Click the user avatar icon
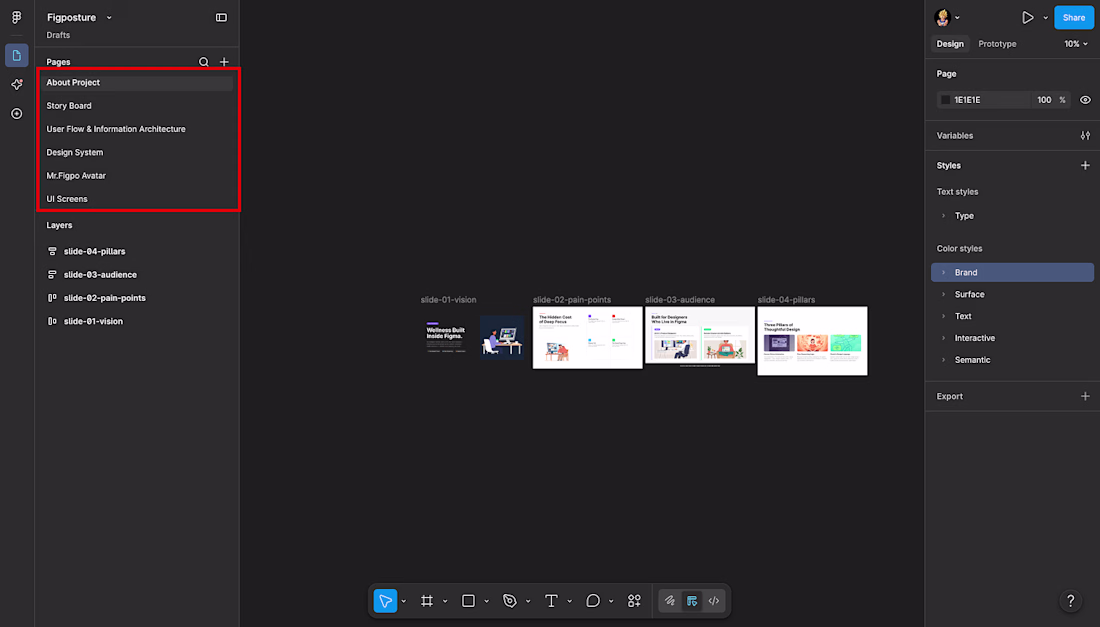The height and width of the screenshot is (627, 1100). [942, 18]
